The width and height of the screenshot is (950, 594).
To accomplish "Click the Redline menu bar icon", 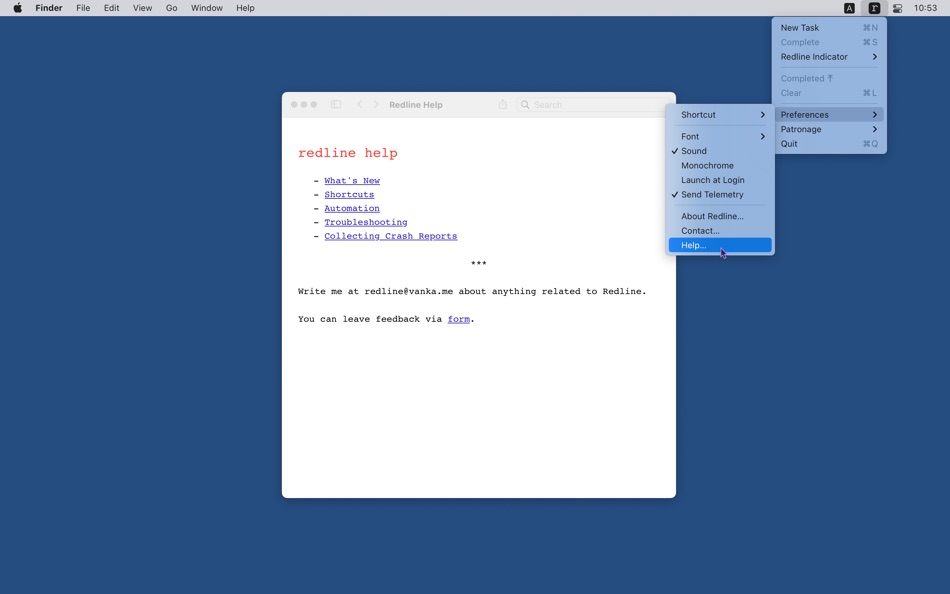I will (x=874, y=8).
